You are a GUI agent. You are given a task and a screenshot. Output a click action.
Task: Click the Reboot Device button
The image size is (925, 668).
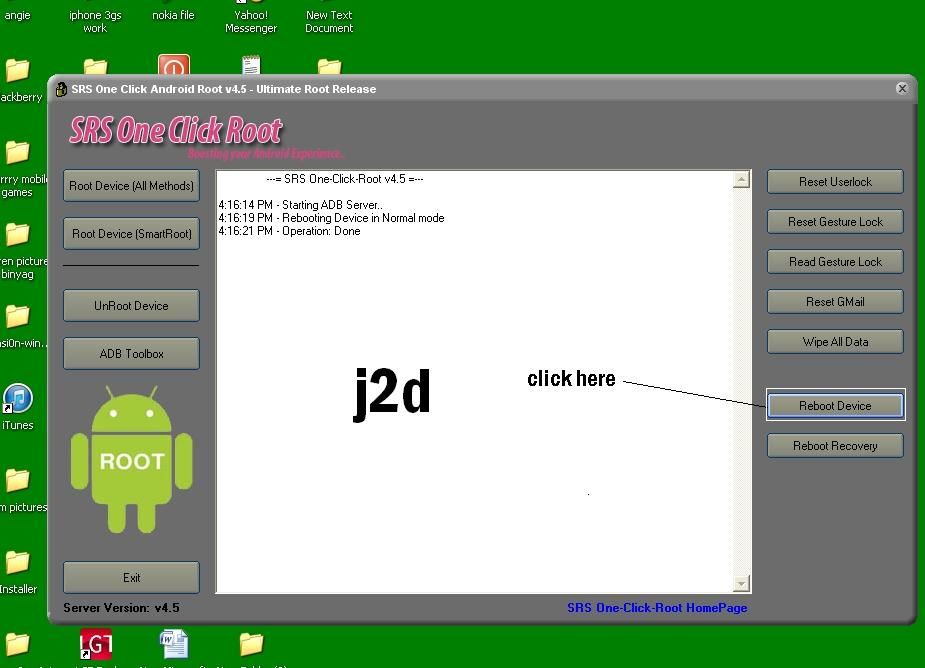click(x=835, y=406)
